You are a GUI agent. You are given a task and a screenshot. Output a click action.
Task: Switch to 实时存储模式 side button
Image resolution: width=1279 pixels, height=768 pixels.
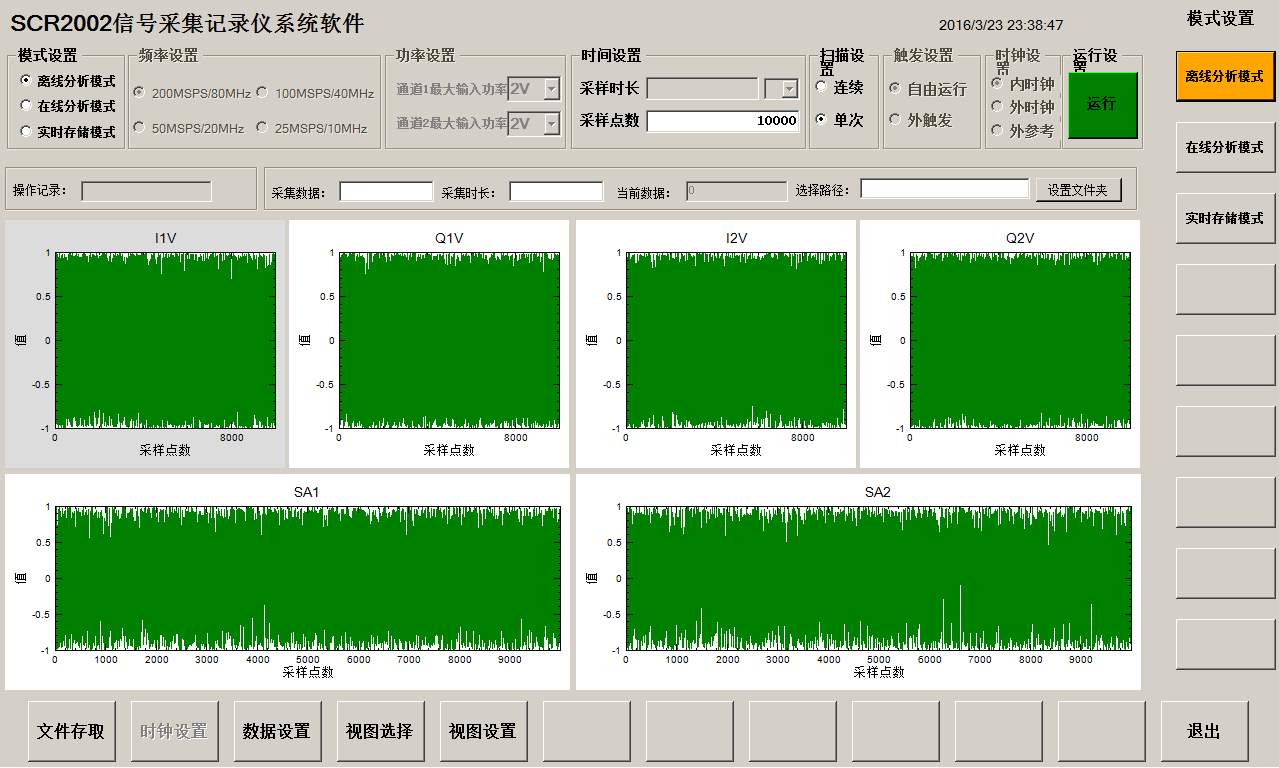tap(1224, 218)
